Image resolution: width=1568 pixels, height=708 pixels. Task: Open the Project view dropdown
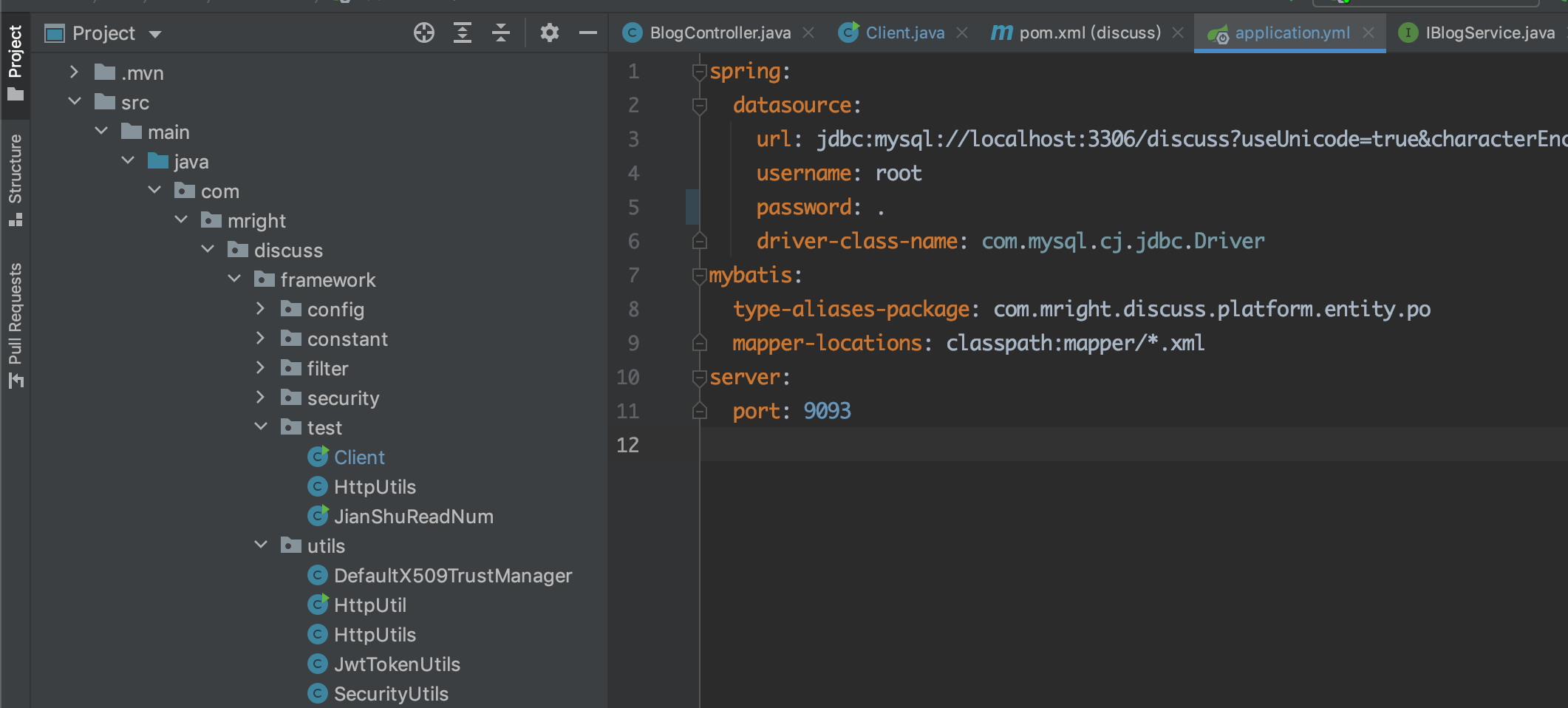tap(155, 34)
